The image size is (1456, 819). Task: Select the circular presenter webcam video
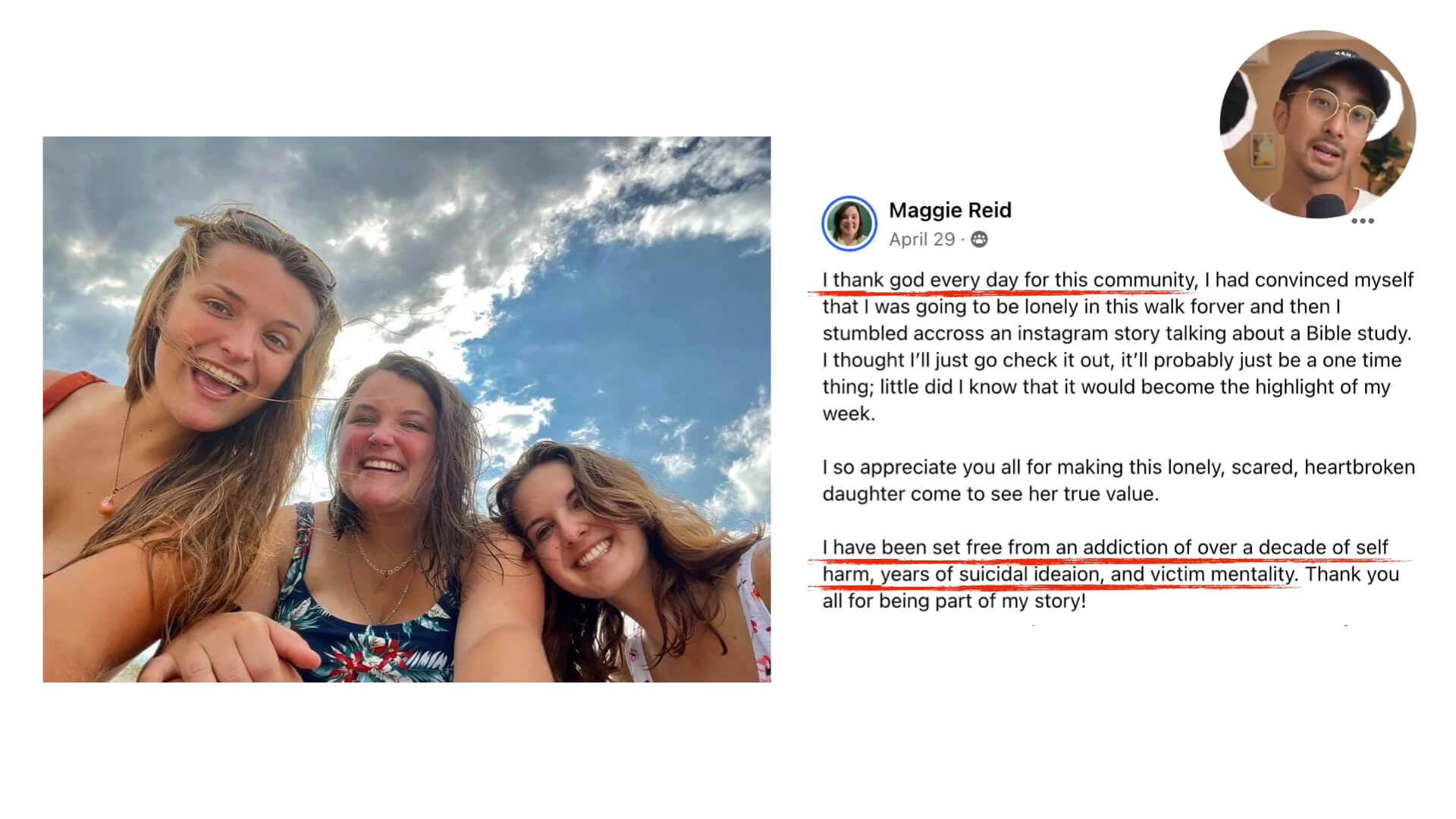(x=1317, y=124)
